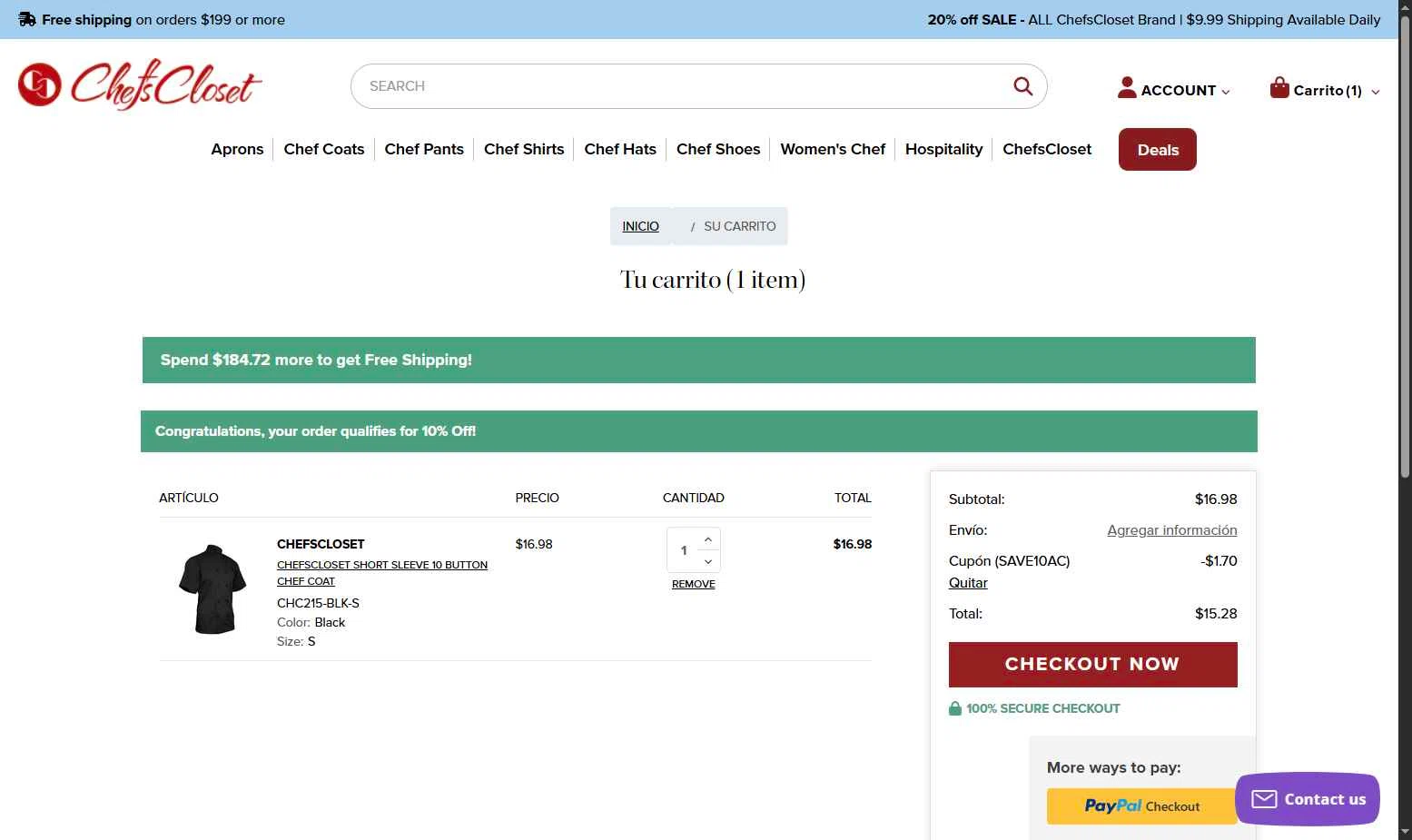
Task: Decrease quantity with the down arrow
Action: pos(708,561)
